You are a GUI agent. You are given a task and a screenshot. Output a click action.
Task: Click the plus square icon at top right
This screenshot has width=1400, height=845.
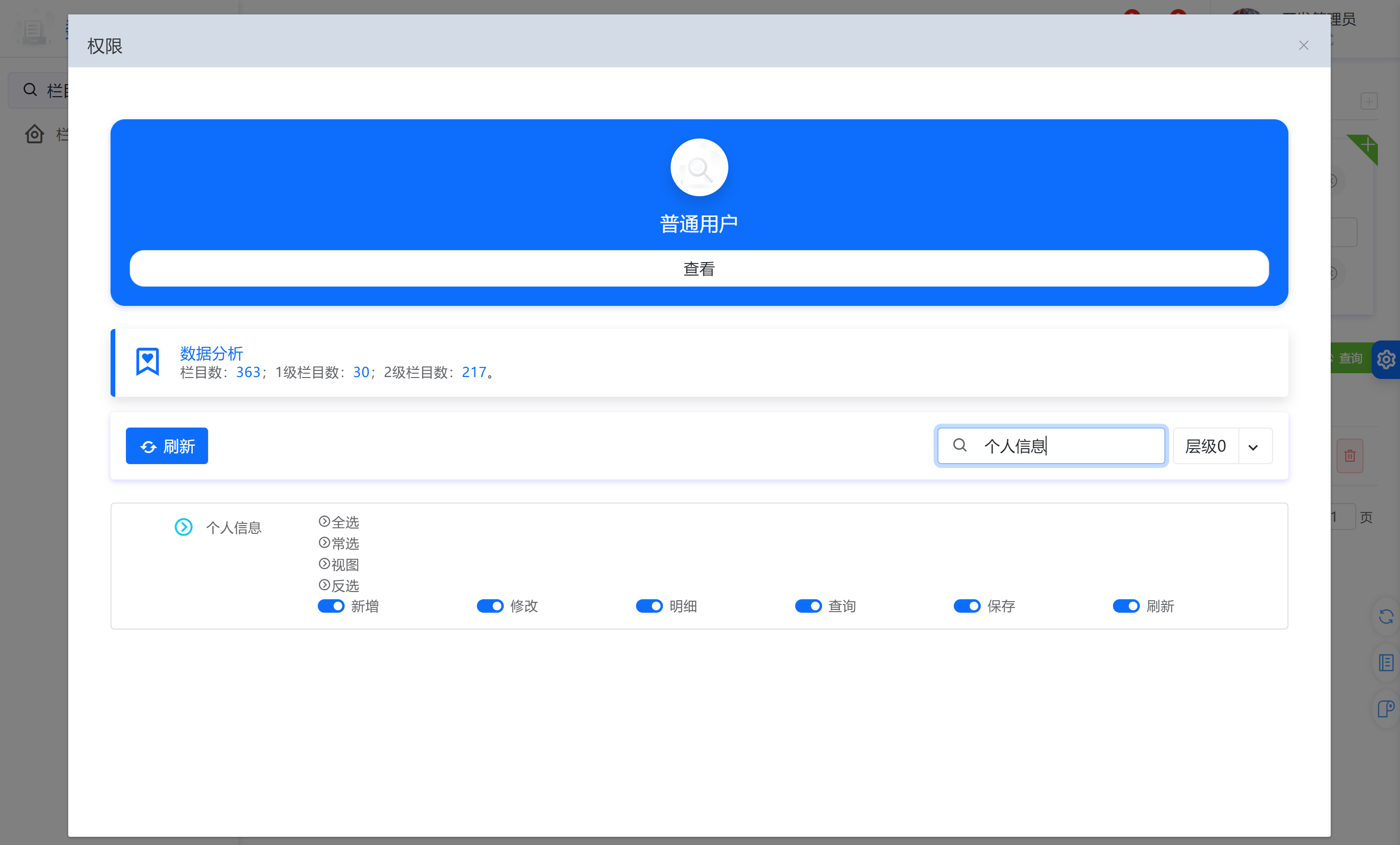tap(1369, 101)
